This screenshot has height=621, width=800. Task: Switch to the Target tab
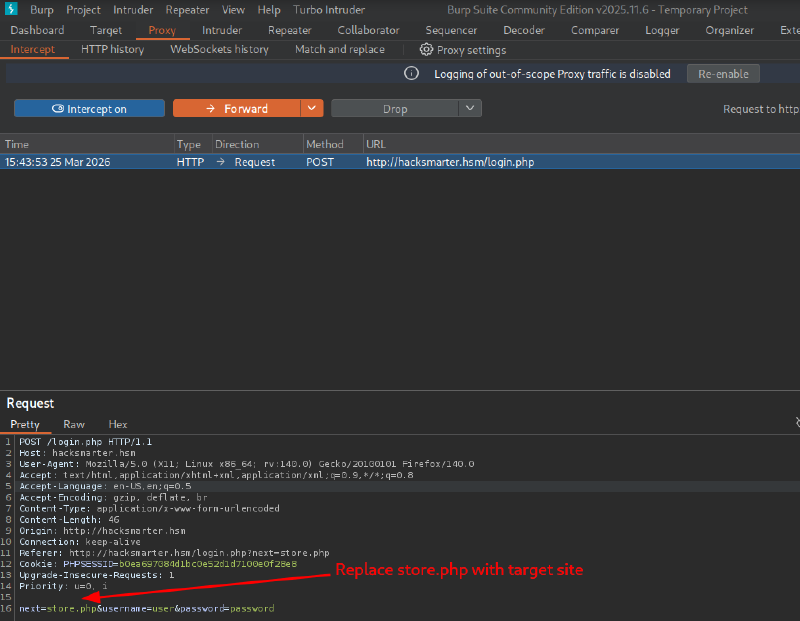pos(106,30)
